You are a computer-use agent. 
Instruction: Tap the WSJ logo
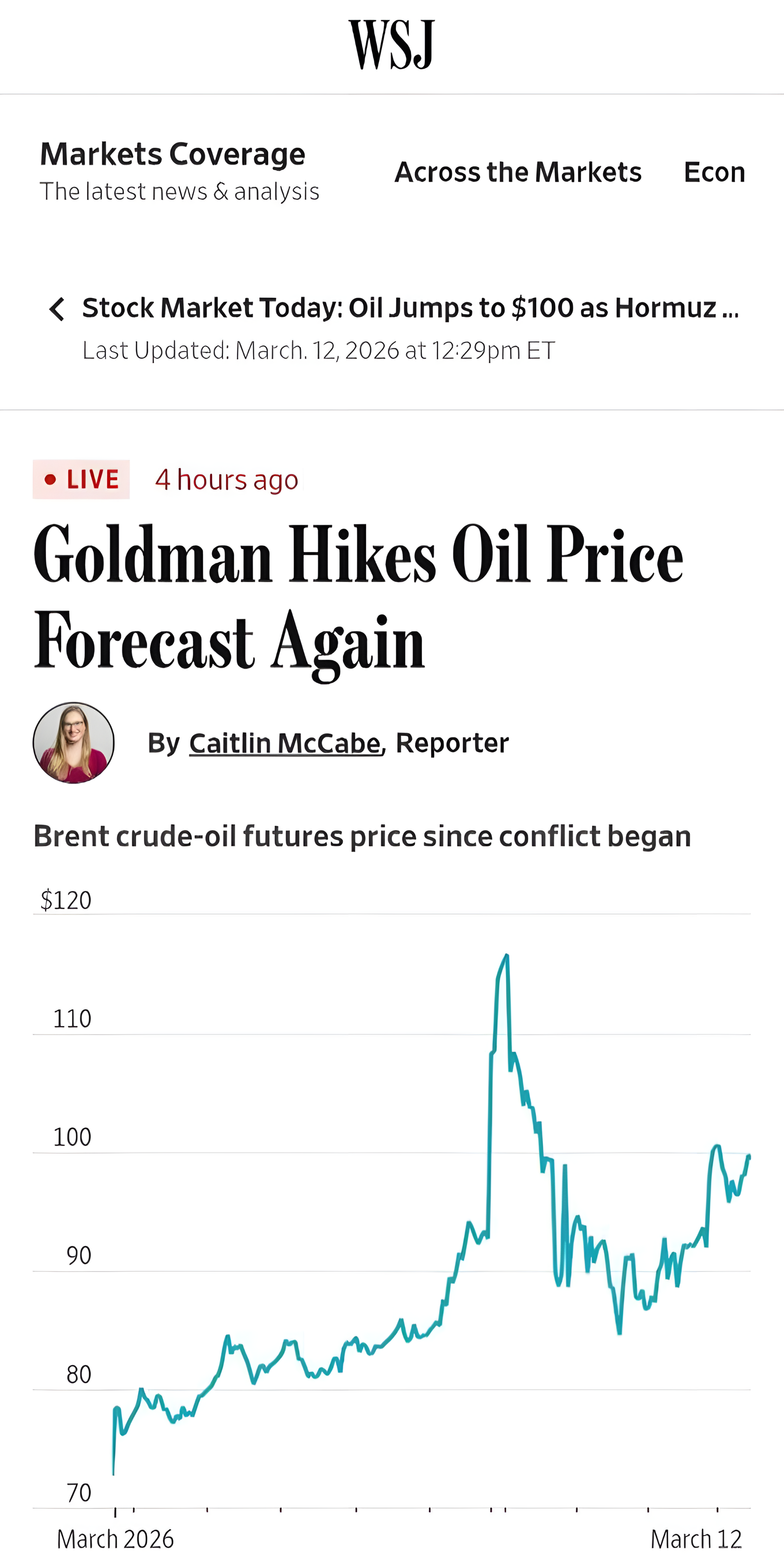click(391, 44)
